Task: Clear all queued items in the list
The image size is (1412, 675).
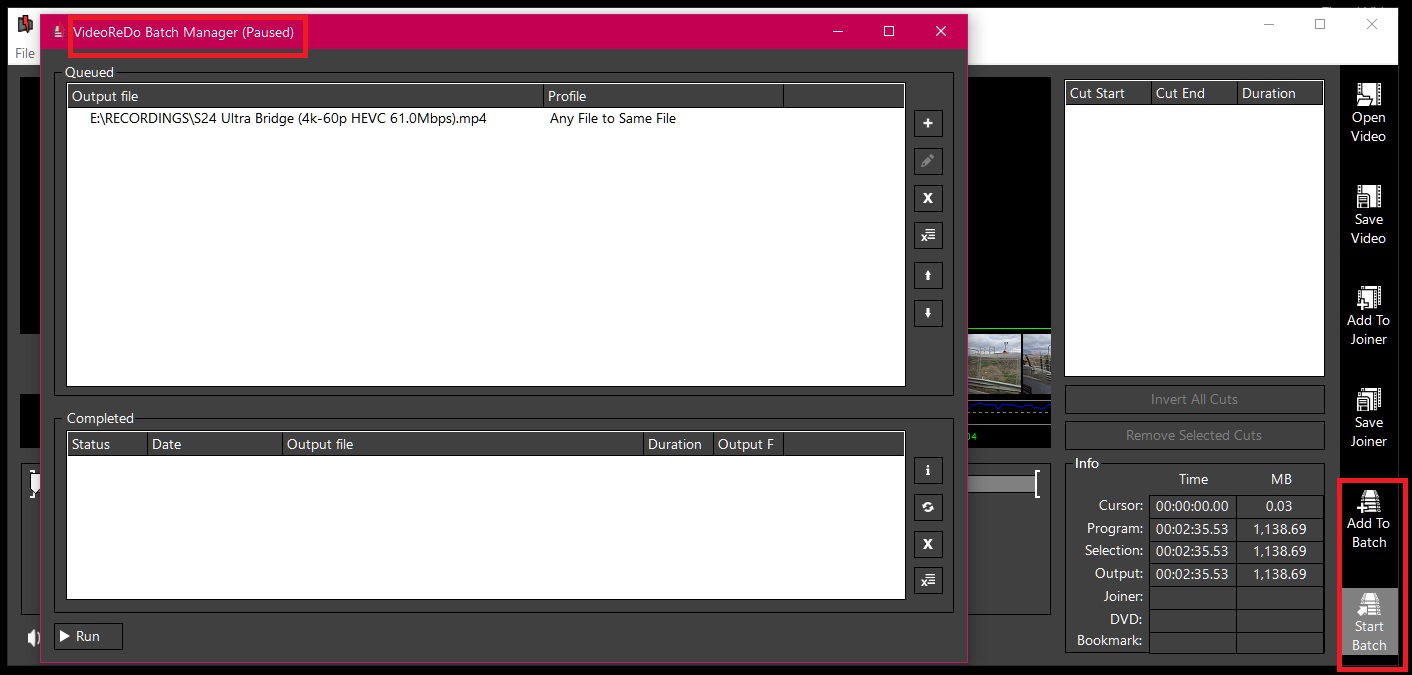Action: (x=928, y=236)
